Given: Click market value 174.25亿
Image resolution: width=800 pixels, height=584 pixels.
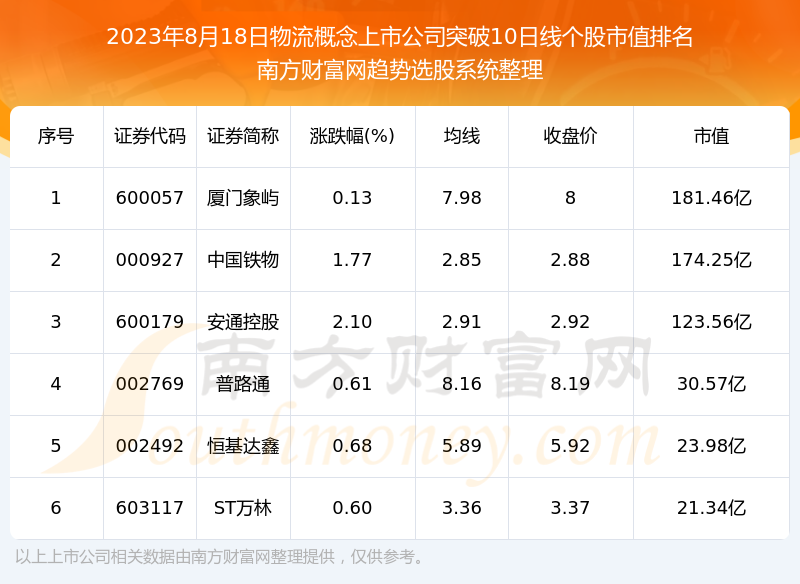Looking at the screenshot, I should (711, 260).
